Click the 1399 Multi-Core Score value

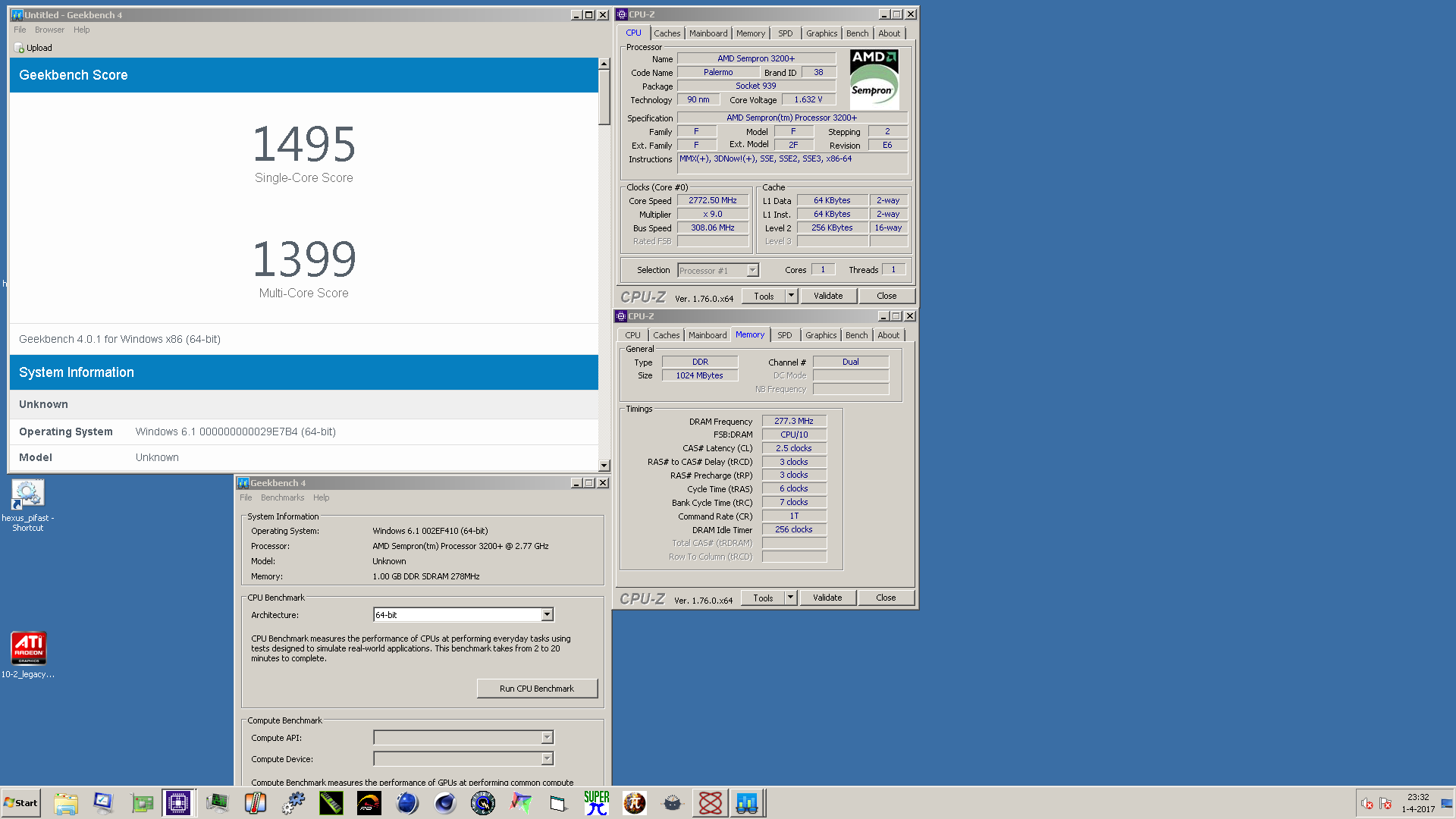tap(303, 259)
